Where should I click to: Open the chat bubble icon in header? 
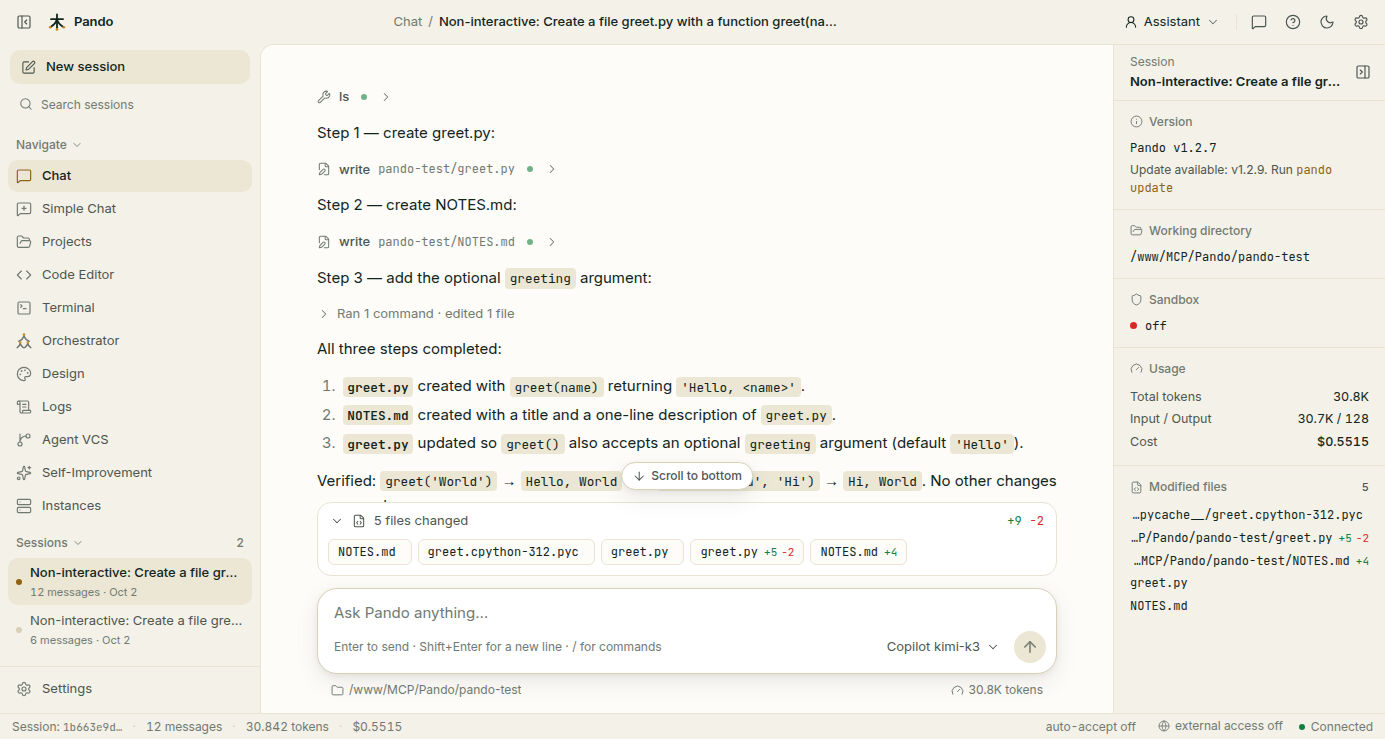[1259, 22]
